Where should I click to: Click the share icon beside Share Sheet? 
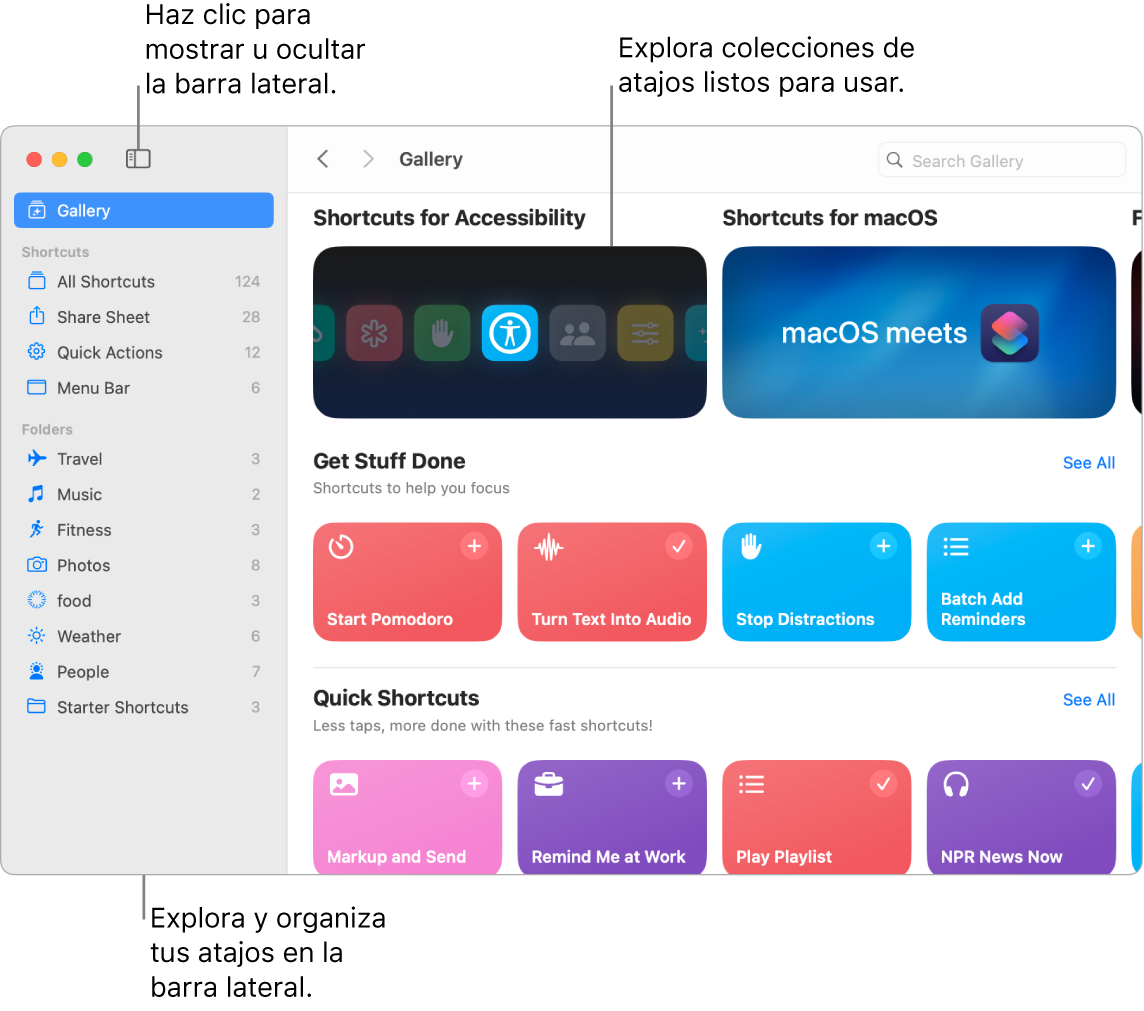point(36,317)
